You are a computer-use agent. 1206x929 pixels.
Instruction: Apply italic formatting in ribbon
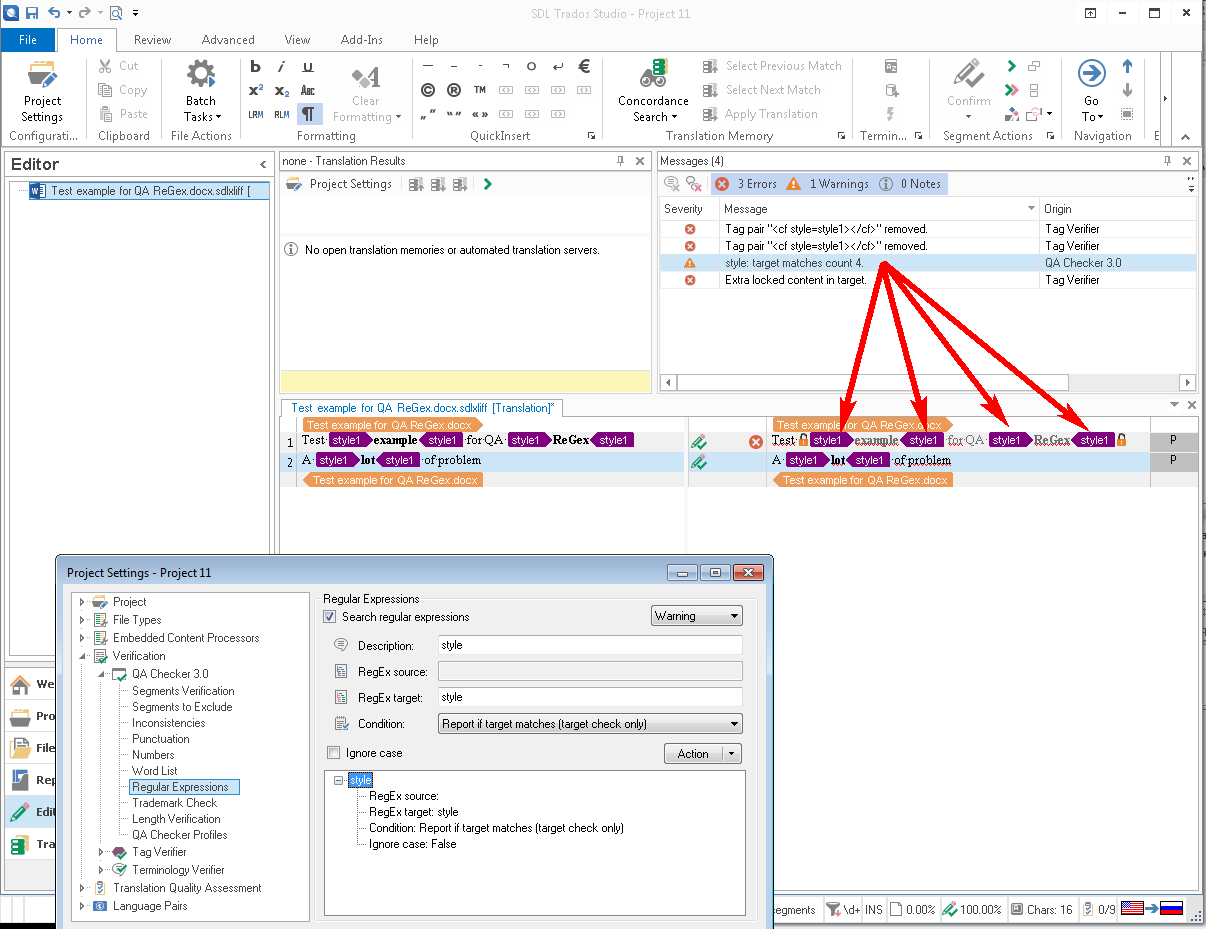[282, 67]
